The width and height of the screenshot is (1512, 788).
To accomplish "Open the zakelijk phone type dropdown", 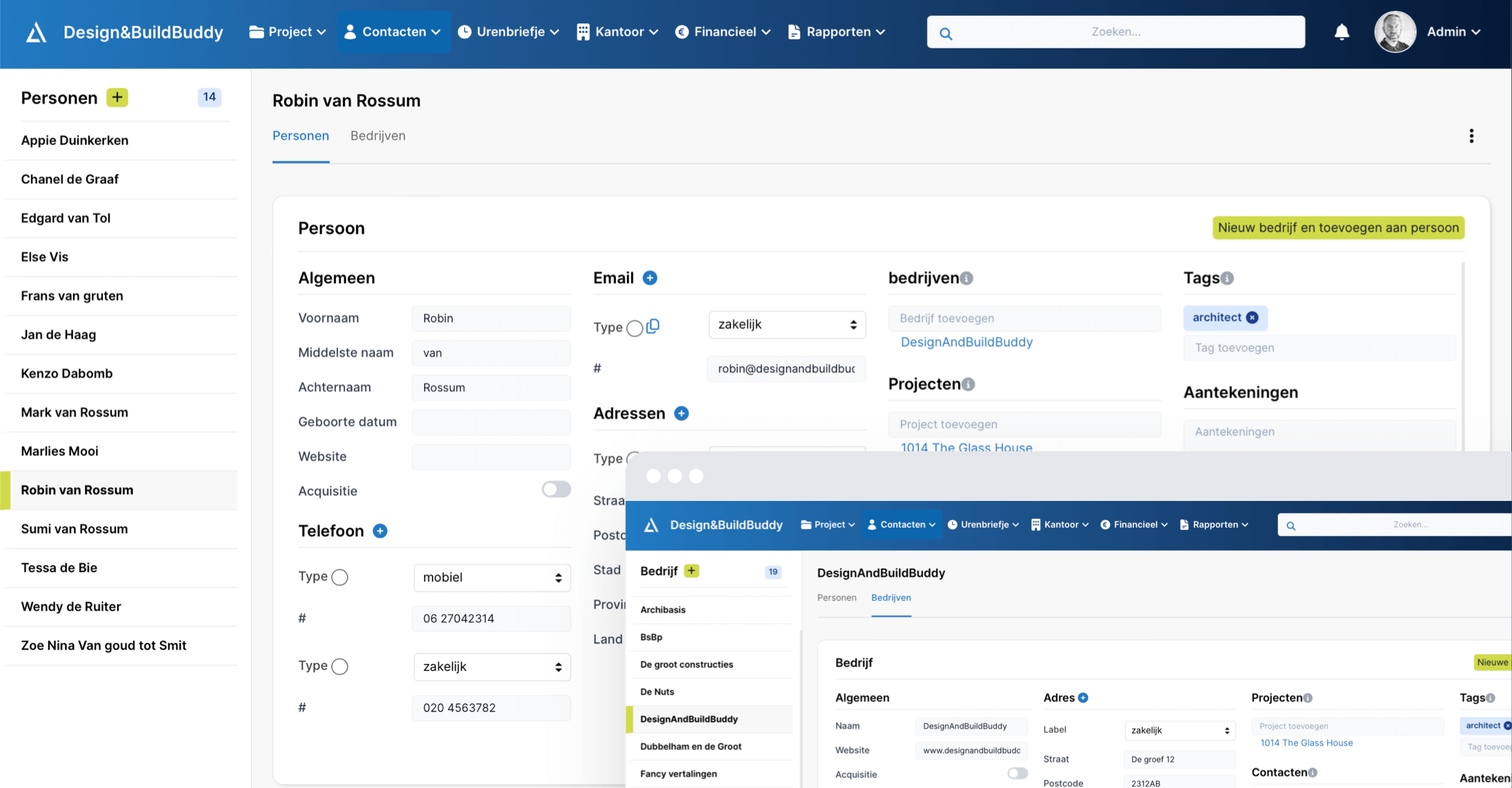I will pyautogui.click(x=492, y=667).
